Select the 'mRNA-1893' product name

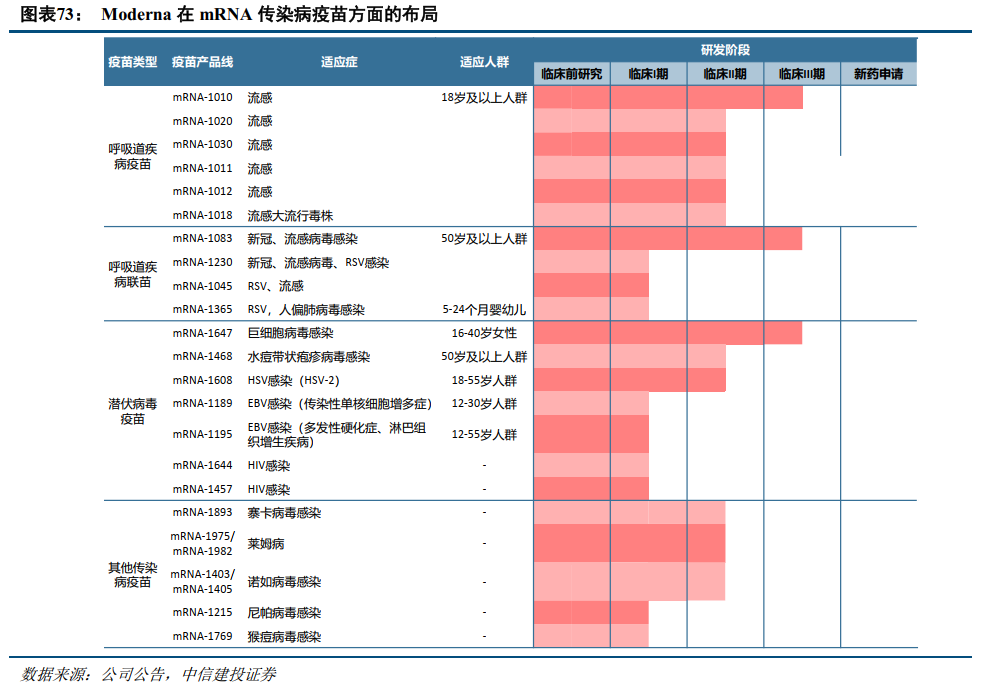coord(203,512)
